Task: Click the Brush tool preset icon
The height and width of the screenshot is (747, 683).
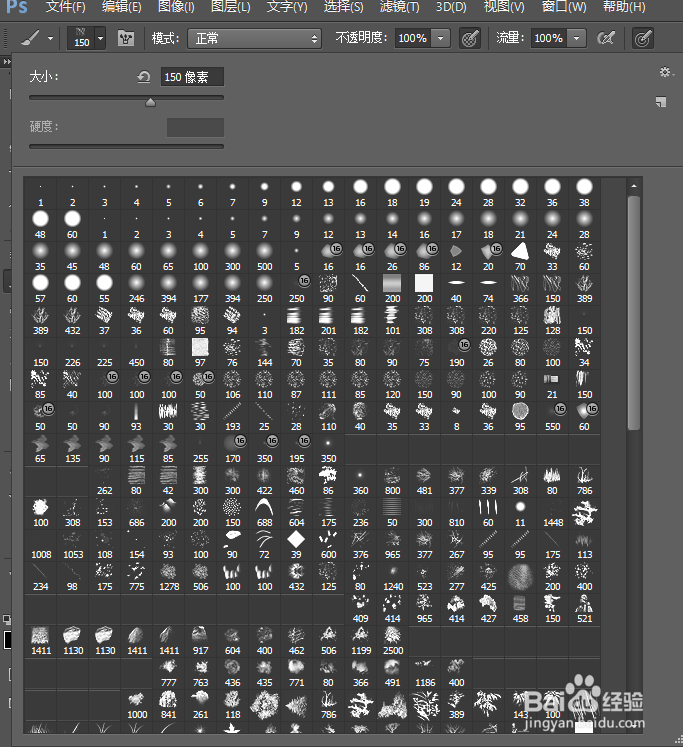Action: coord(30,38)
